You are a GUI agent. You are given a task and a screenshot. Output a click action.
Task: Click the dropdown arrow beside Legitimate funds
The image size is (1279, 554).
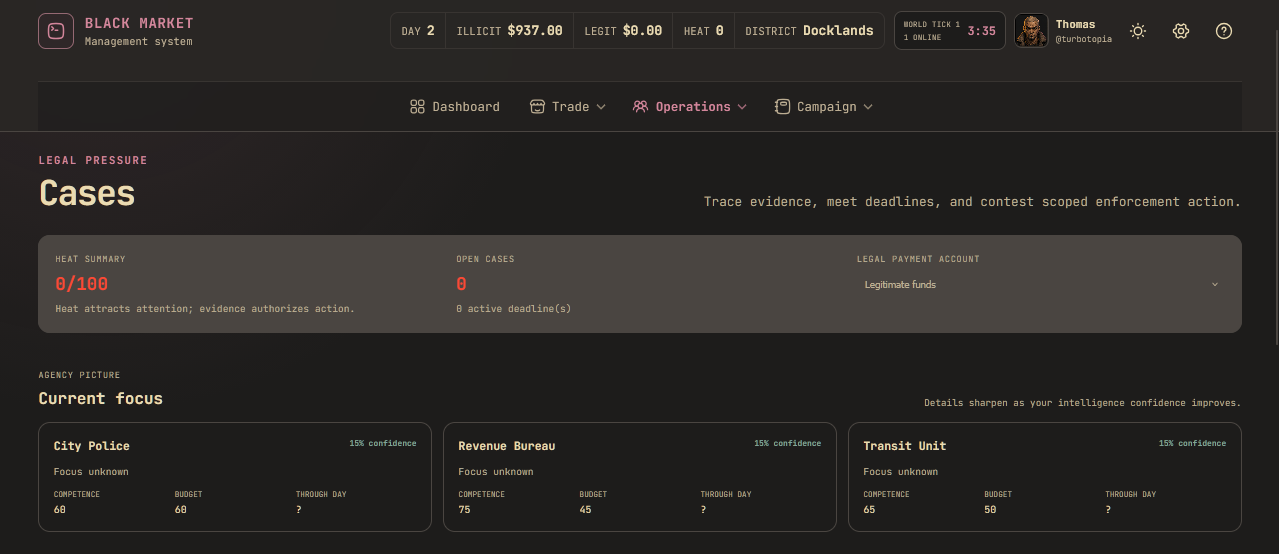click(x=1215, y=285)
